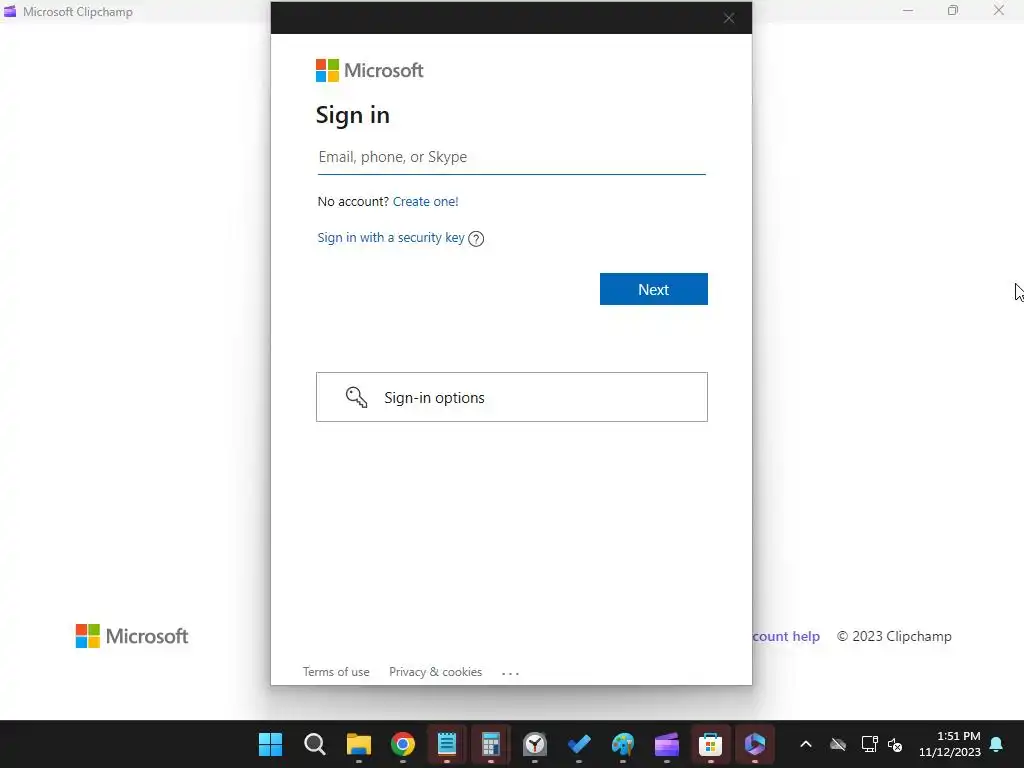The height and width of the screenshot is (768, 1024).
Task: Launch Google Chrome from the taskbar
Action: click(403, 744)
